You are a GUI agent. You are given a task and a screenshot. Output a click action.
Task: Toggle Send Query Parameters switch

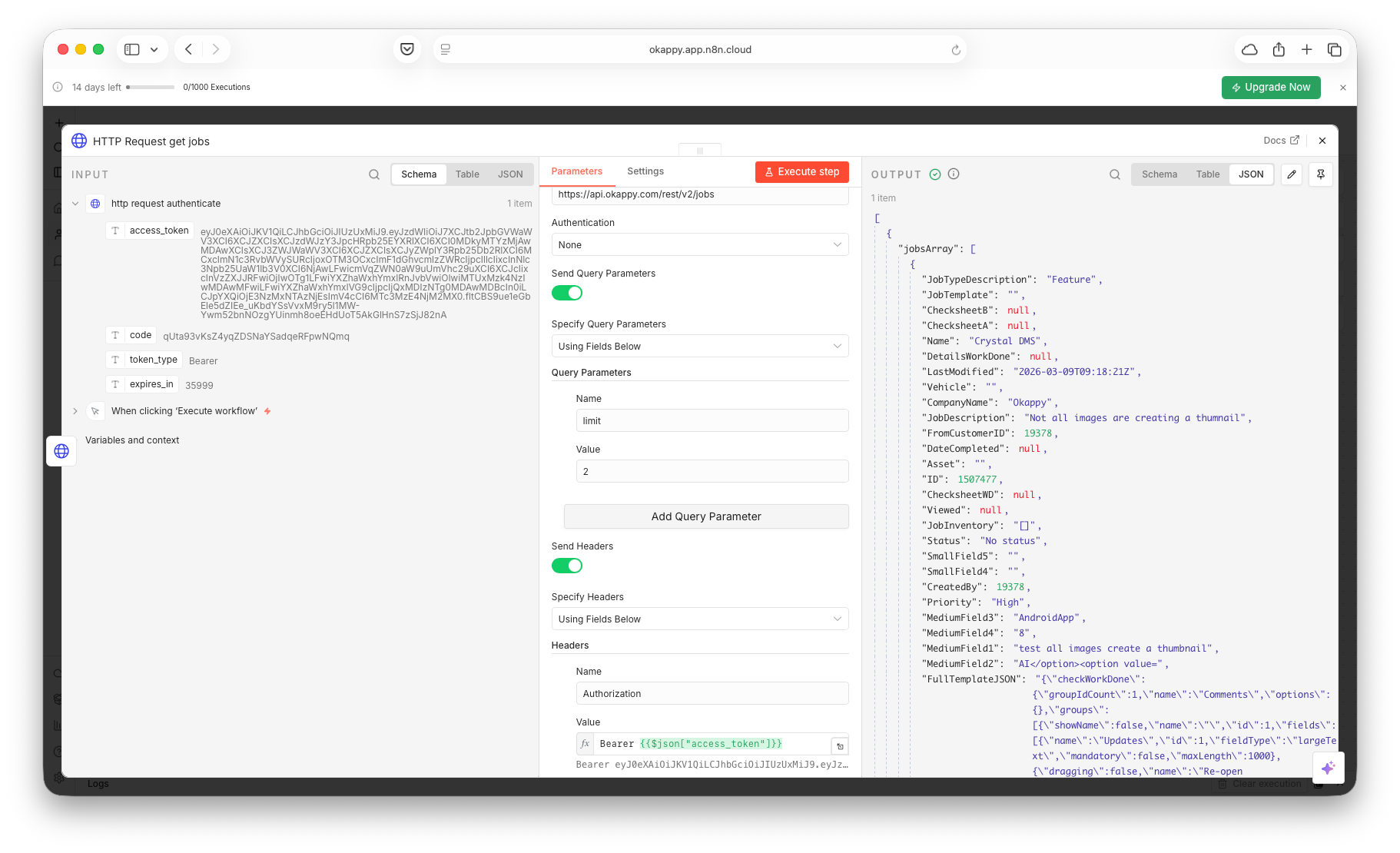[567, 293]
